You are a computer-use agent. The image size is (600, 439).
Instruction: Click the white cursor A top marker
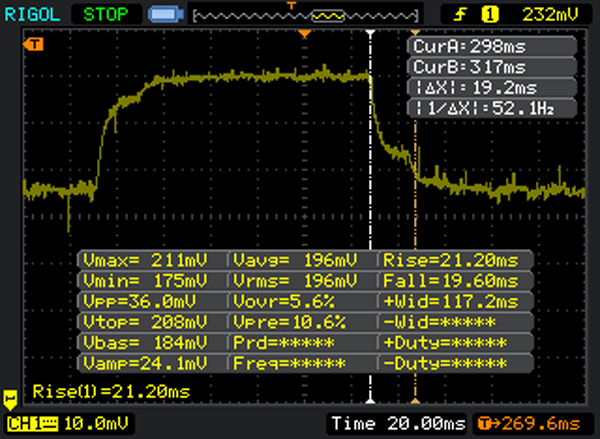click(x=370, y=33)
